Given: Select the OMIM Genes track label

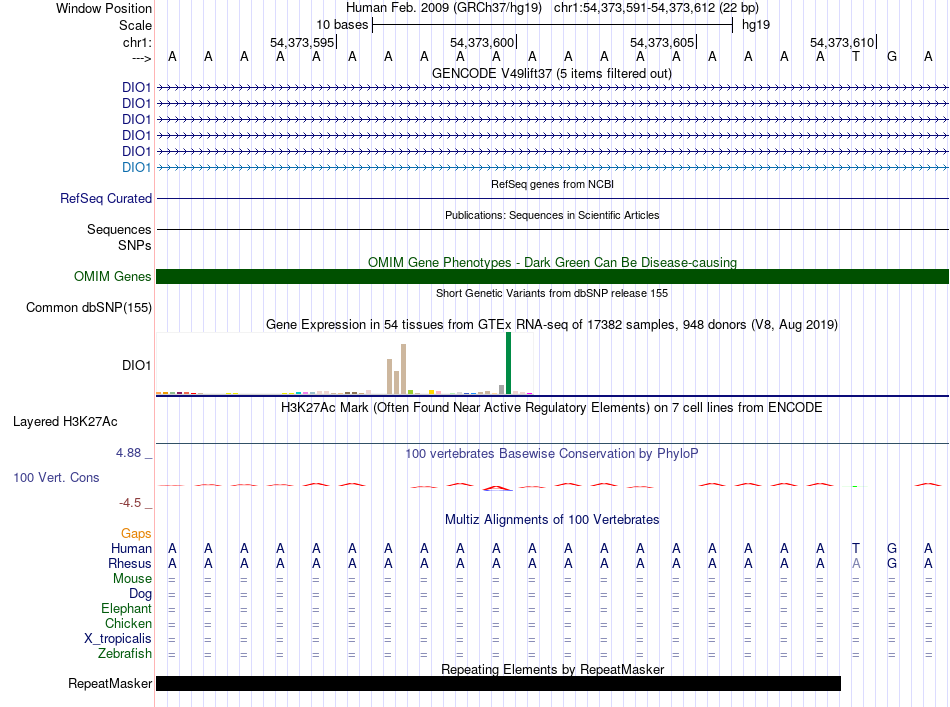Looking at the screenshot, I should tap(113, 277).
